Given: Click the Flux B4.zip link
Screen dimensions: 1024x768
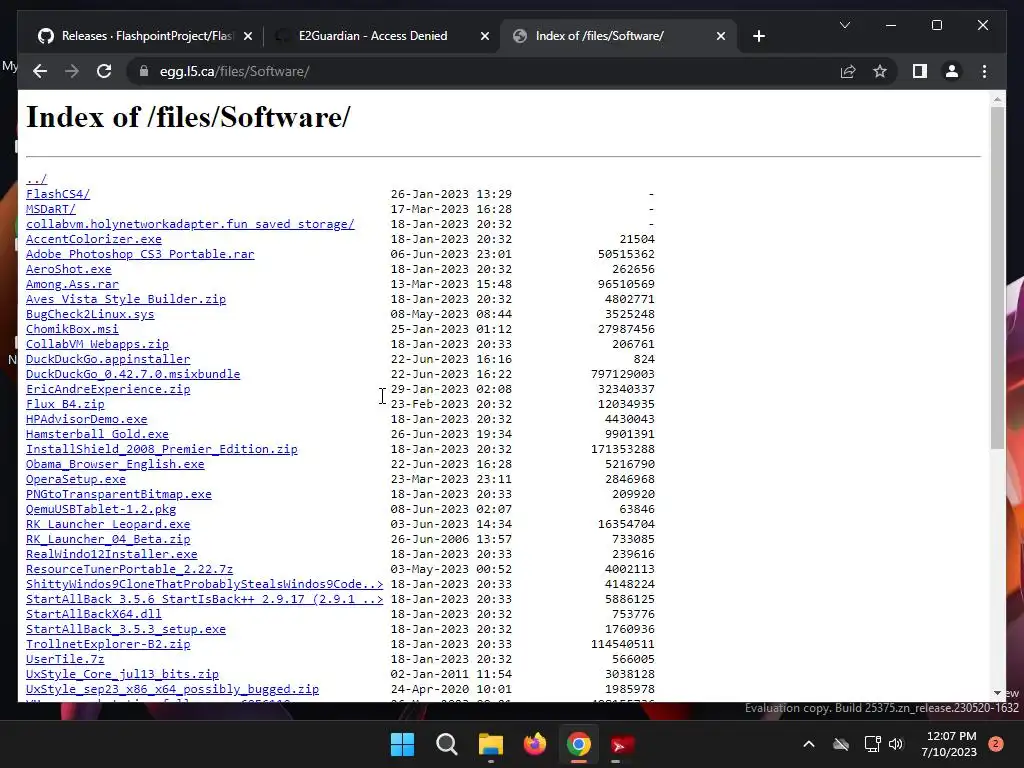Looking at the screenshot, I should (65, 404).
